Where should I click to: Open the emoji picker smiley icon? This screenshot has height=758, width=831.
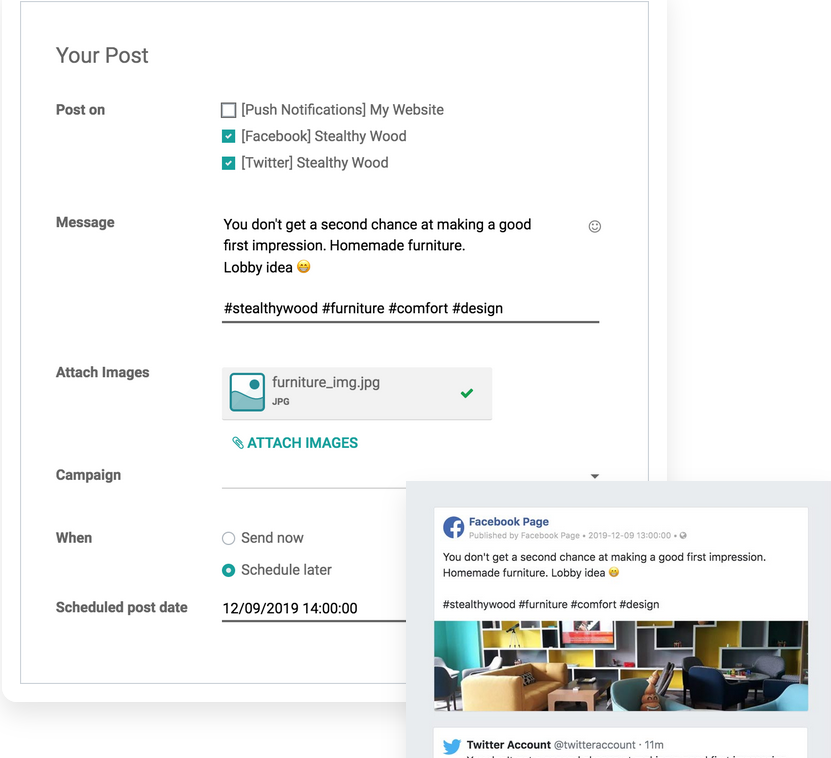pyautogui.click(x=594, y=227)
